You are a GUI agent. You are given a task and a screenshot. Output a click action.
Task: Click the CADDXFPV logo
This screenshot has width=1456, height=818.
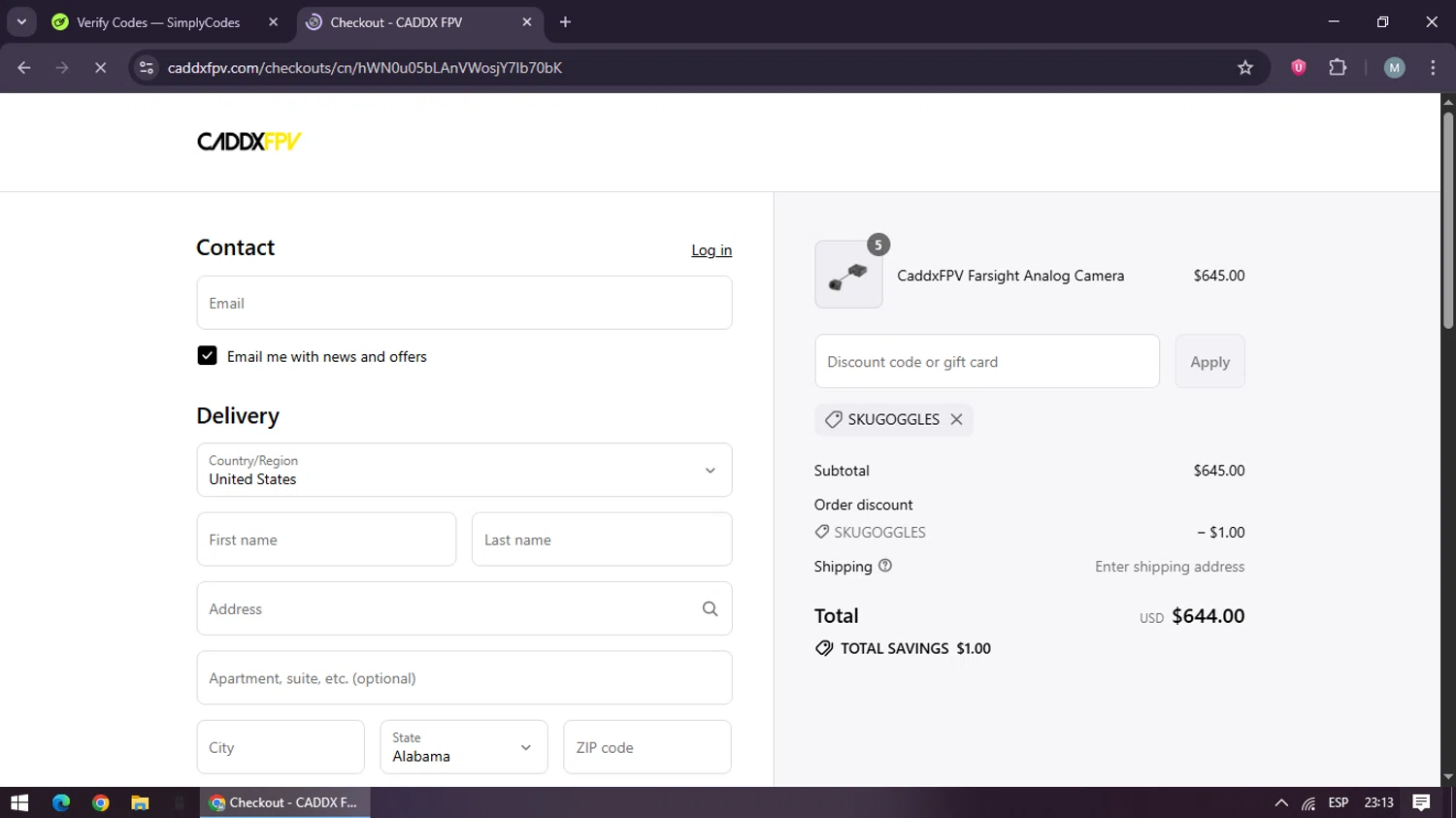249,142
